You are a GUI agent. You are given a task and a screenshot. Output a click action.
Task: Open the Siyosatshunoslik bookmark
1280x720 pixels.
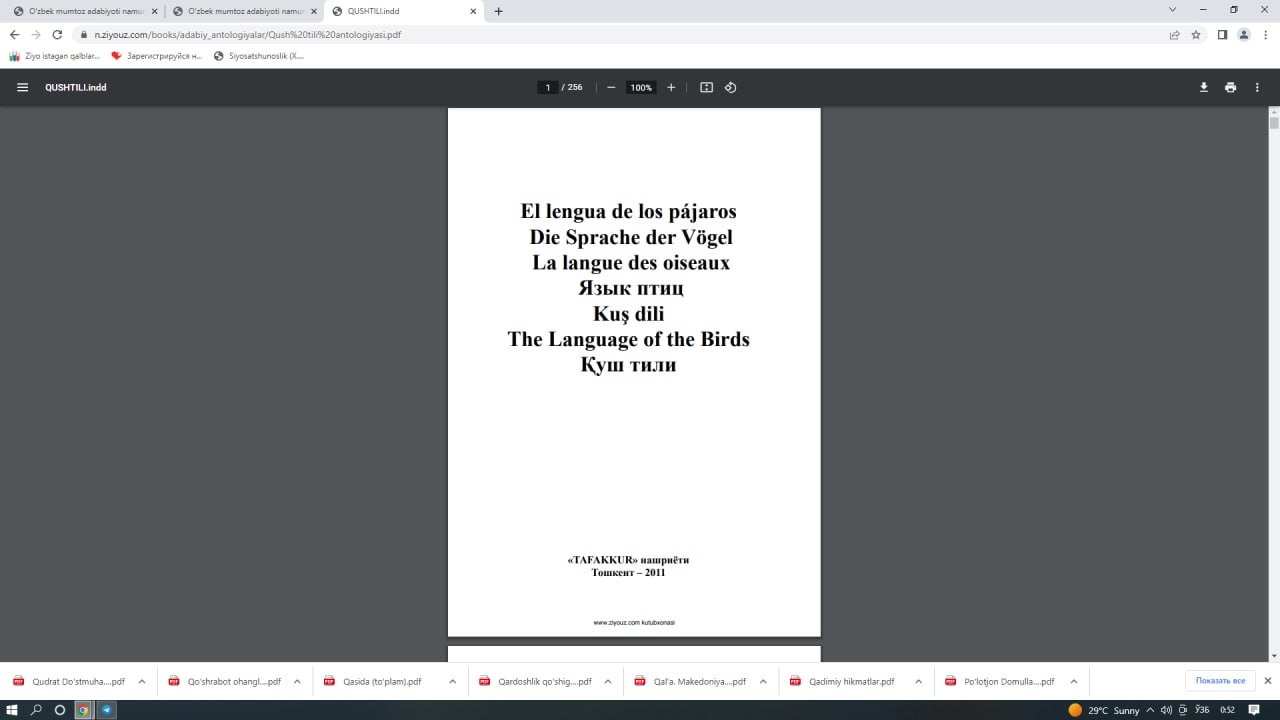(260, 56)
